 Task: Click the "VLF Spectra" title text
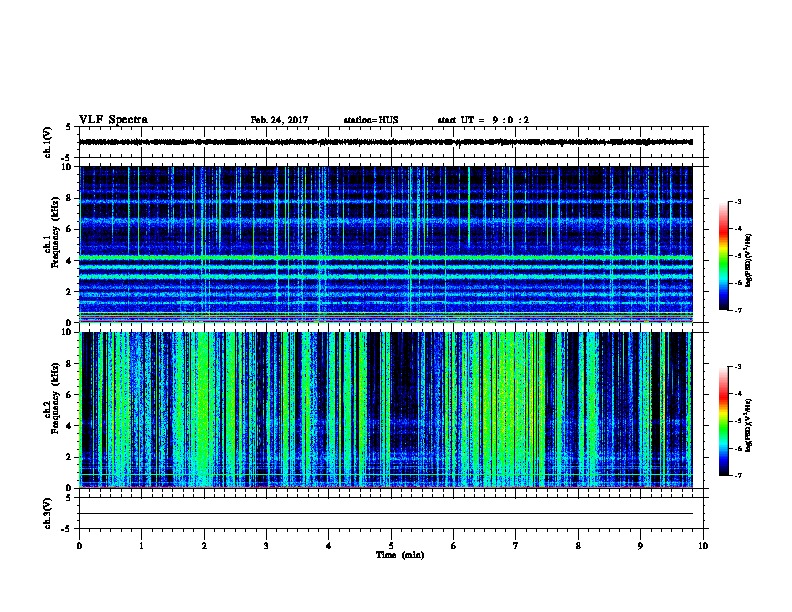pos(113,120)
